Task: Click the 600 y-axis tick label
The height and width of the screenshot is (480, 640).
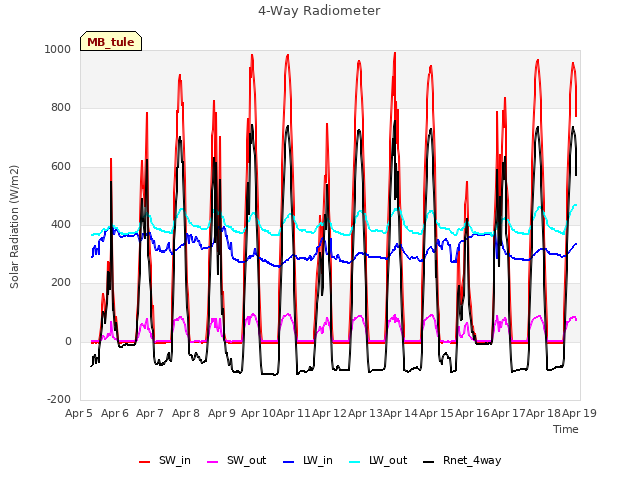Action: (x=61, y=166)
